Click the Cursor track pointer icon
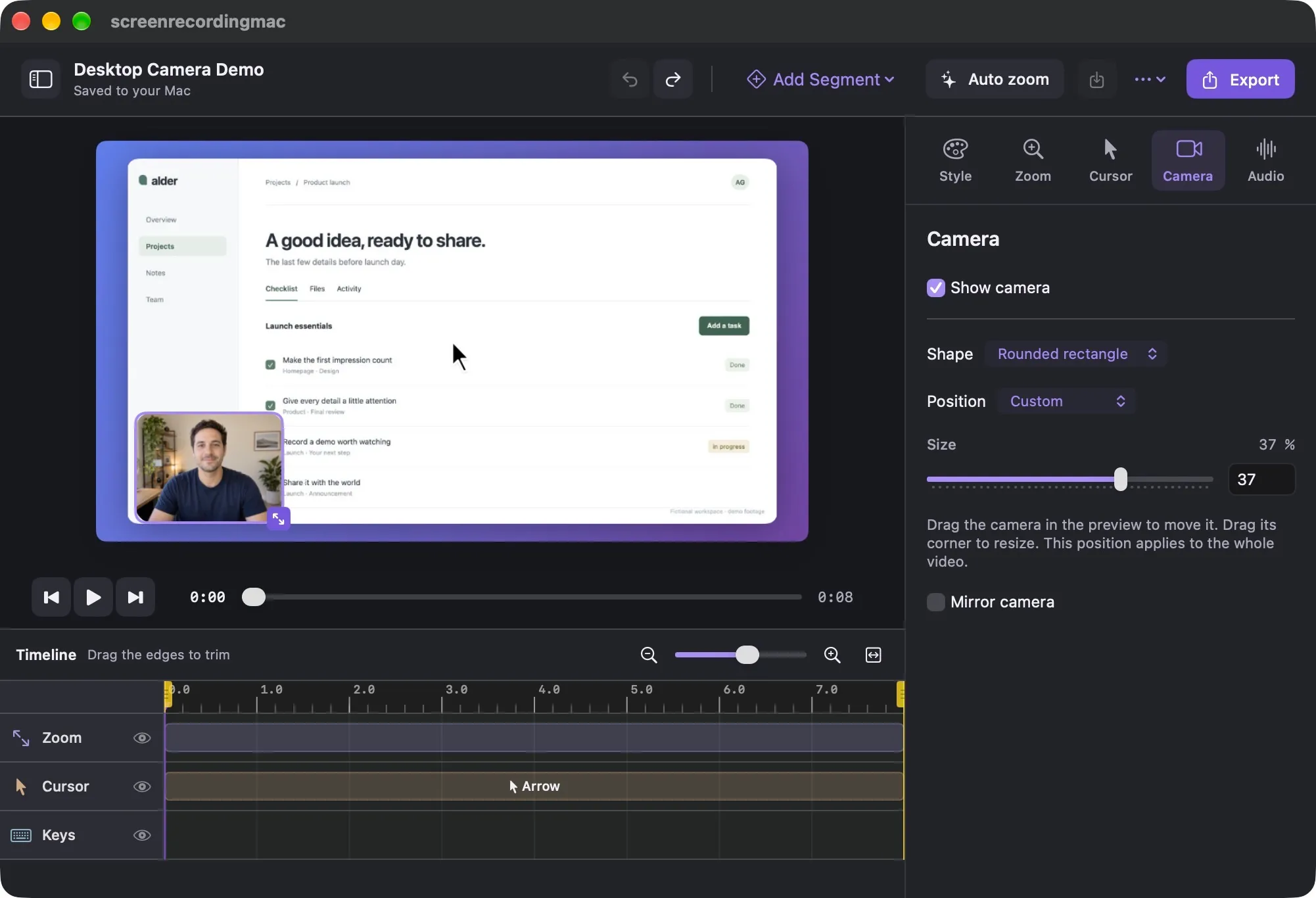This screenshot has height=898, width=1316. (21, 786)
